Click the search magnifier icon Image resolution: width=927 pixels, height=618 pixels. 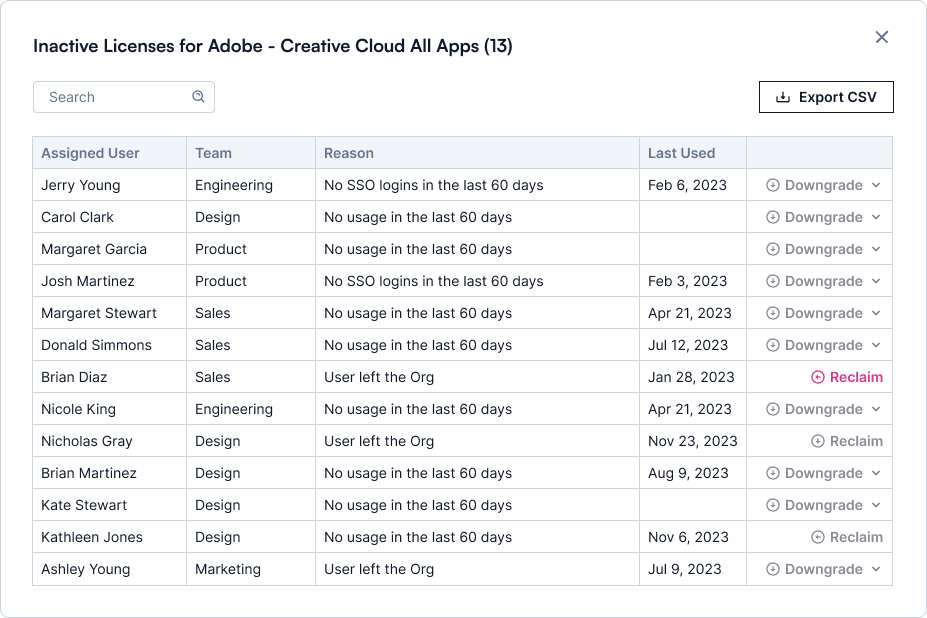[199, 96]
